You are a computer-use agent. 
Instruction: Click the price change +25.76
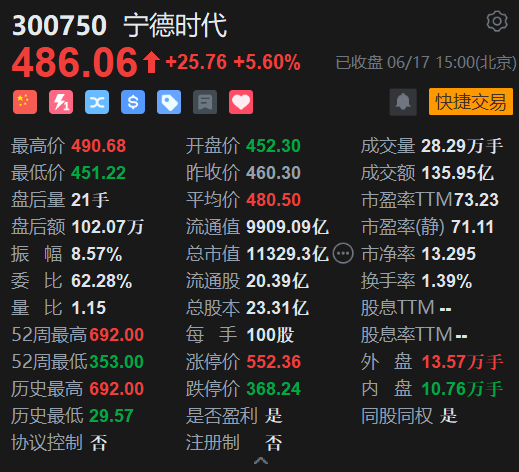tap(196, 62)
